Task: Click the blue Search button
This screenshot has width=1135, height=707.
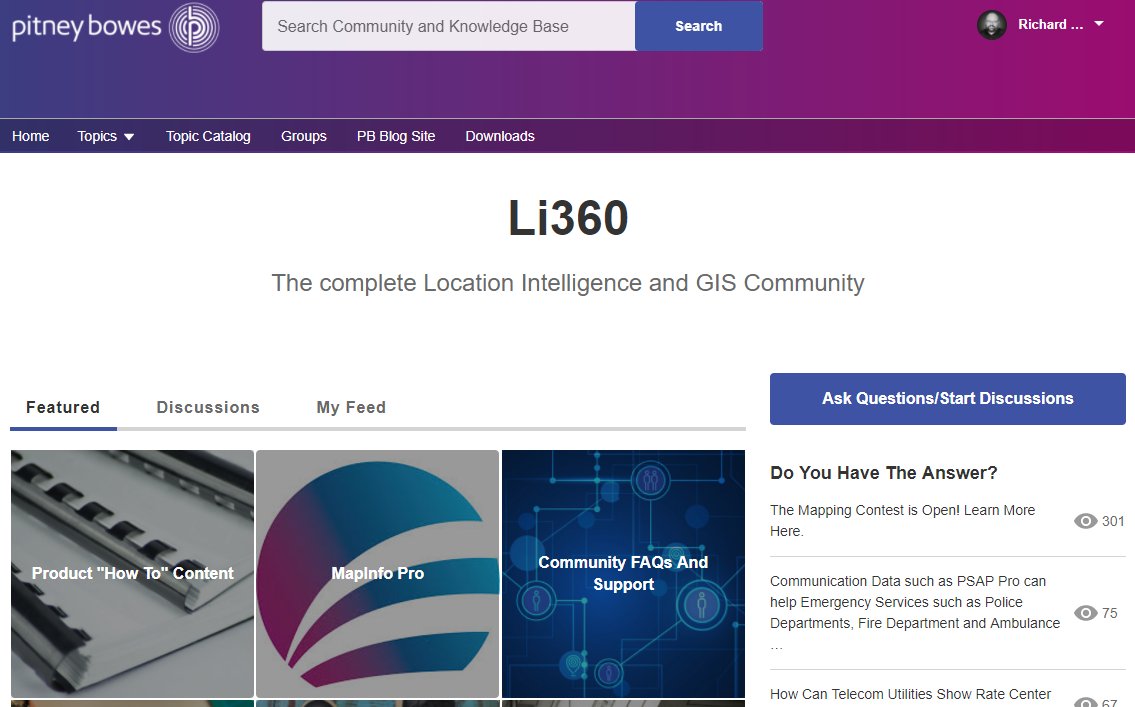Action: 698,26
